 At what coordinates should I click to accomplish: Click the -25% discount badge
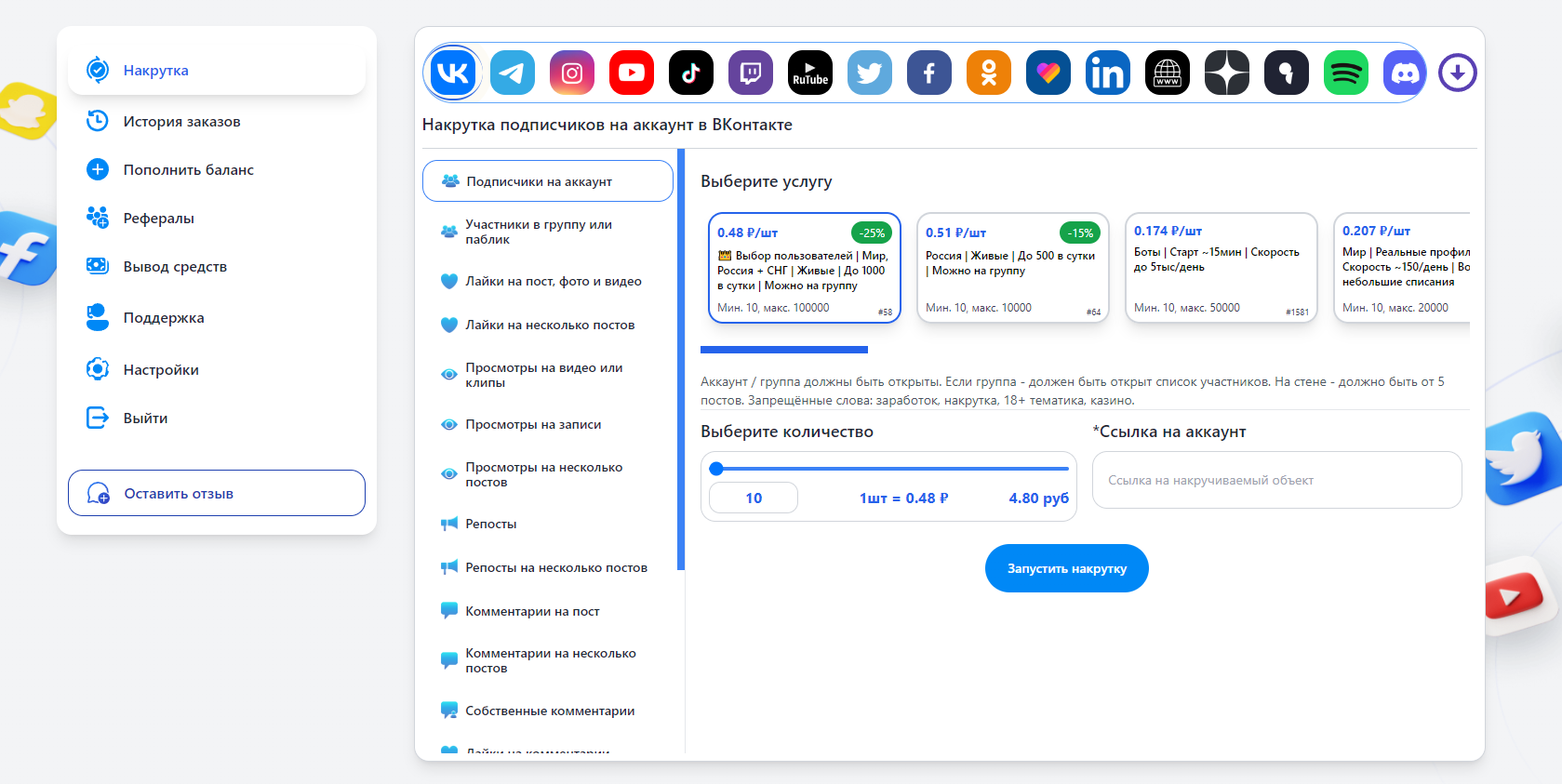coord(872,233)
